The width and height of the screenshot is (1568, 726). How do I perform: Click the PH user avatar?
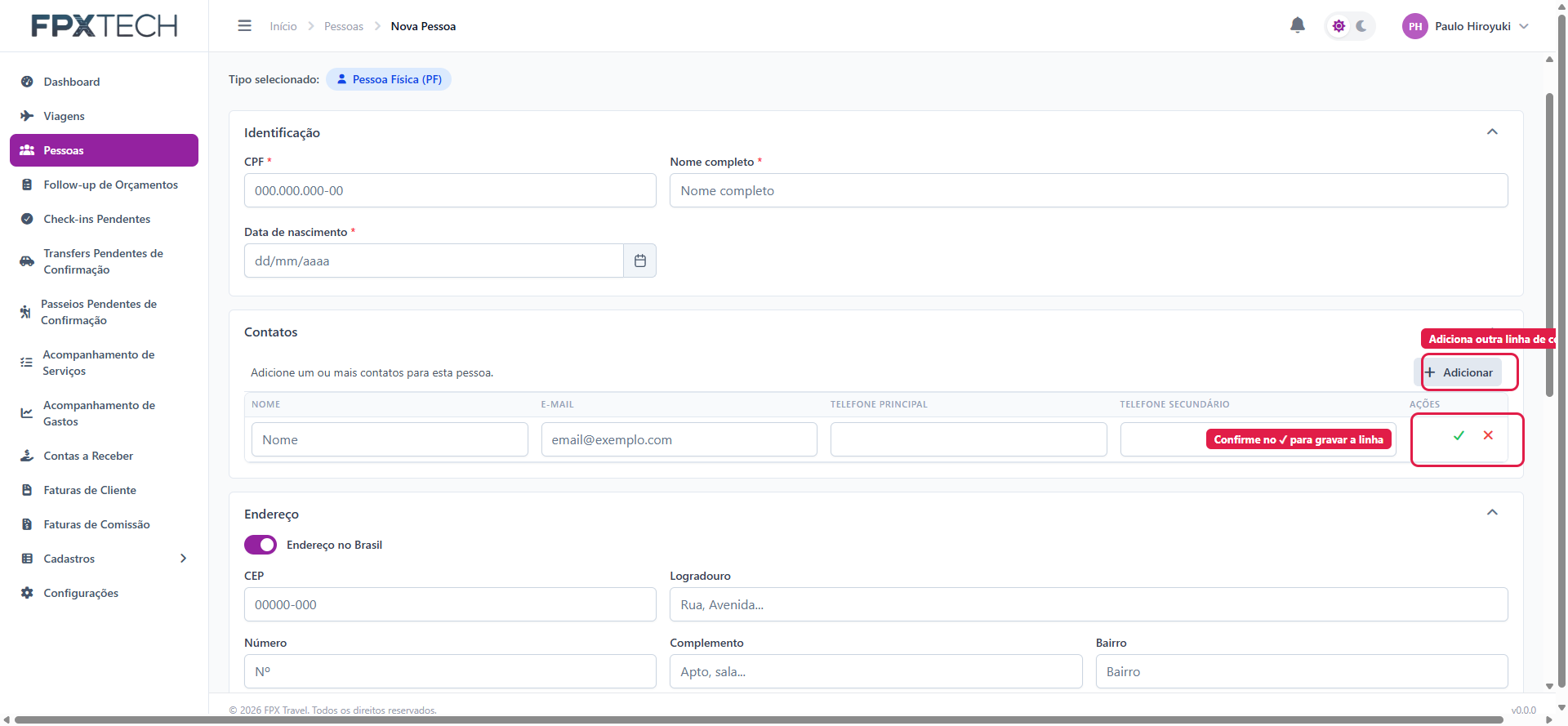1415,26
